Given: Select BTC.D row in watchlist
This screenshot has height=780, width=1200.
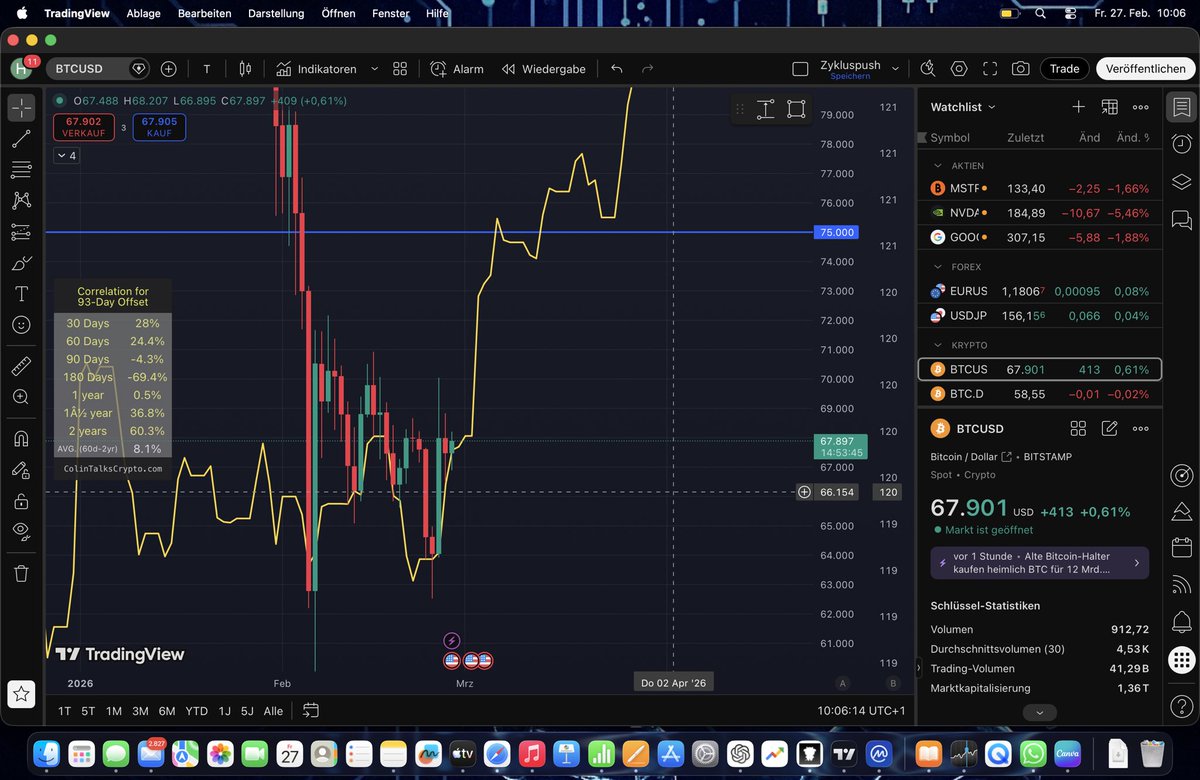Looking at the screenshot, I should 1040,394.
